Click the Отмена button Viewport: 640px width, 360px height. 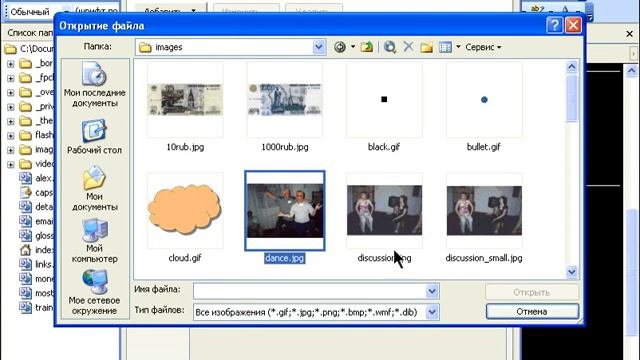pyautogui.click(x=532, y=311)
